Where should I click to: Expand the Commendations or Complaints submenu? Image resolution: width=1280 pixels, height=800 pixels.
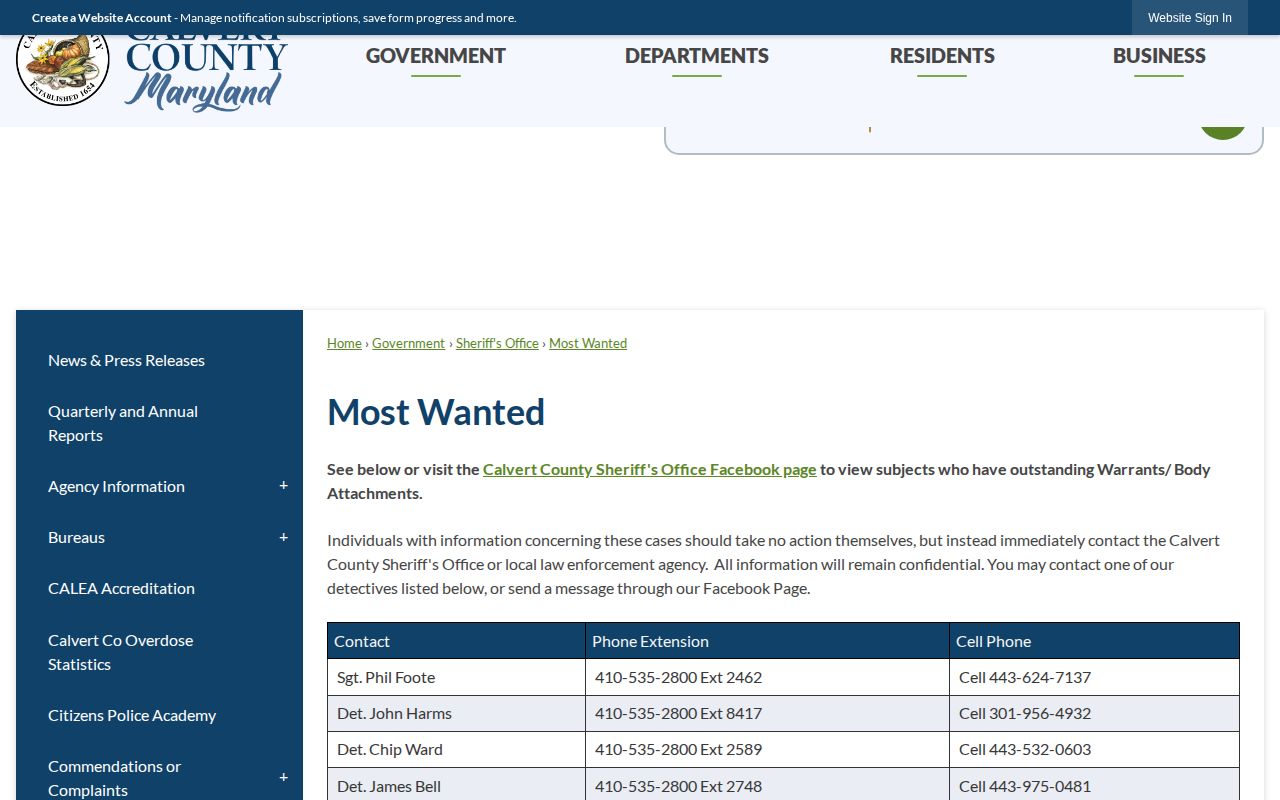(283, 778)
